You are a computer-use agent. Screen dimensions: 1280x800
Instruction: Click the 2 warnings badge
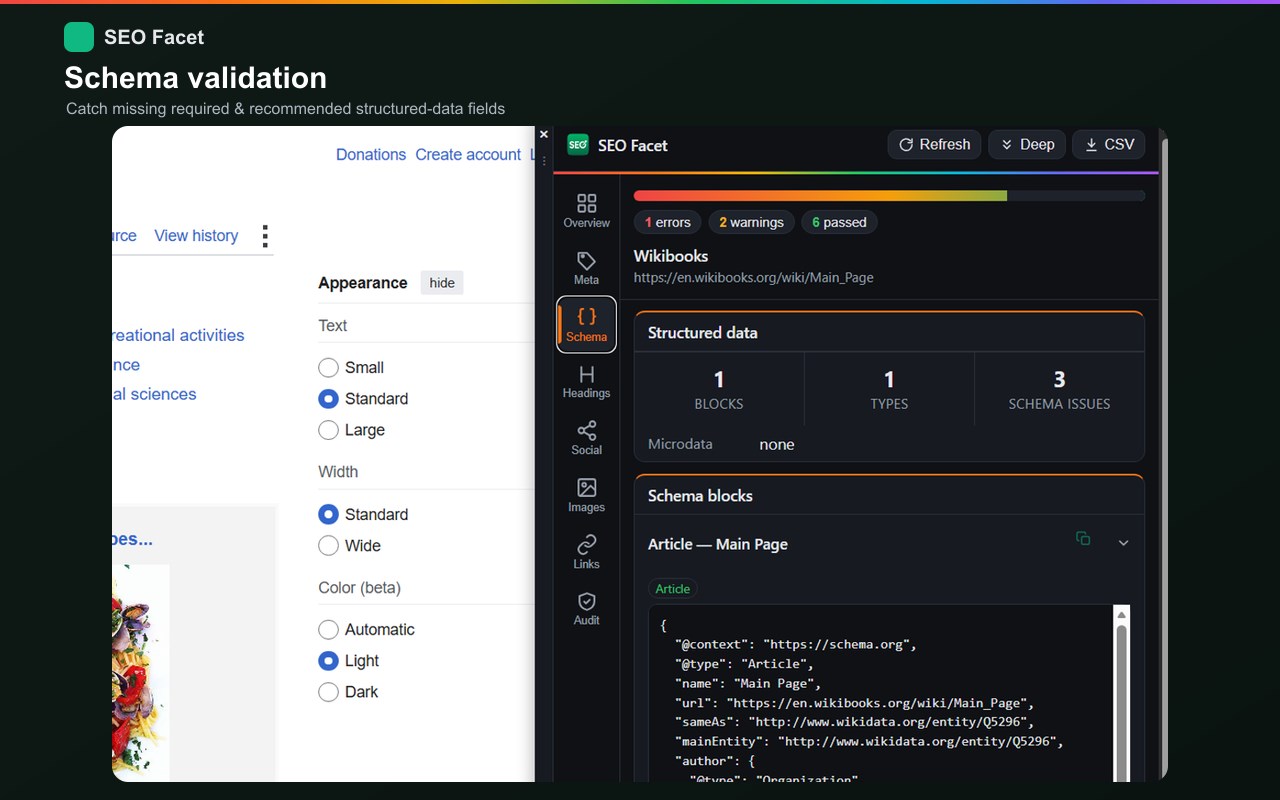coord(752,222)
